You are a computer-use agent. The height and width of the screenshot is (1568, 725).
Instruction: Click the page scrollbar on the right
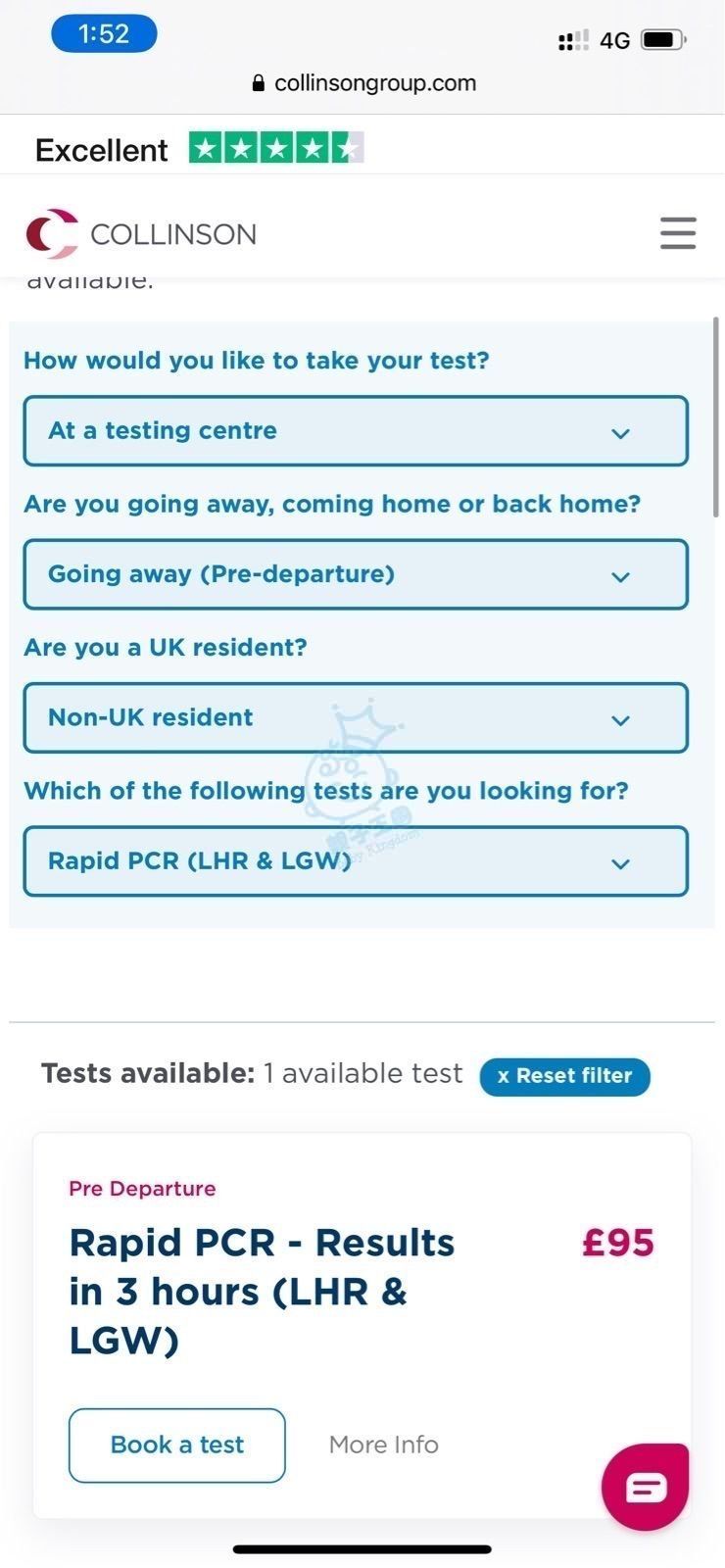(x=715, y=416)
